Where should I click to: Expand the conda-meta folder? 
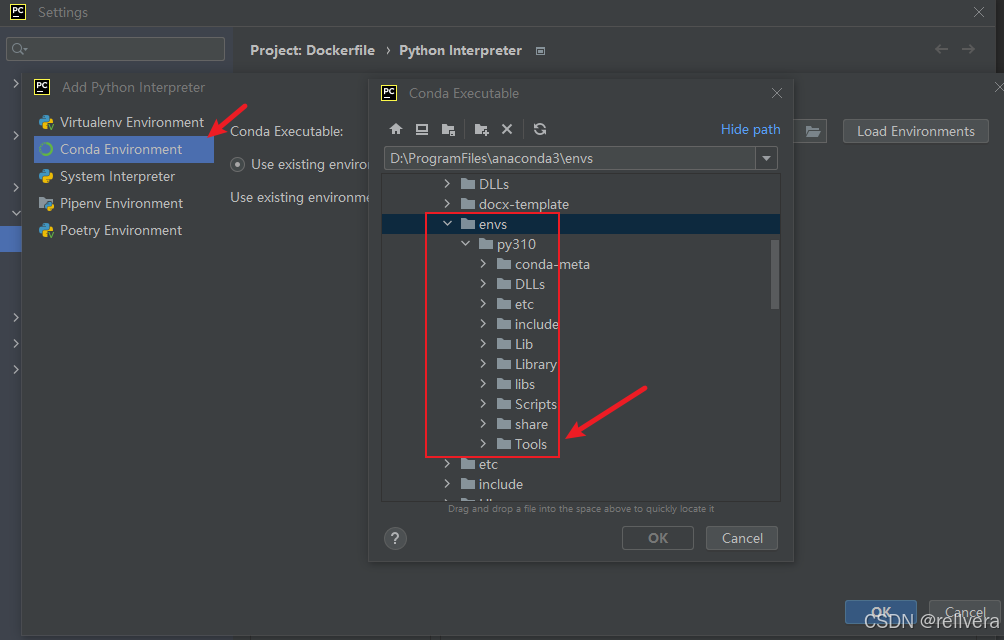click(x=483, y=264)
